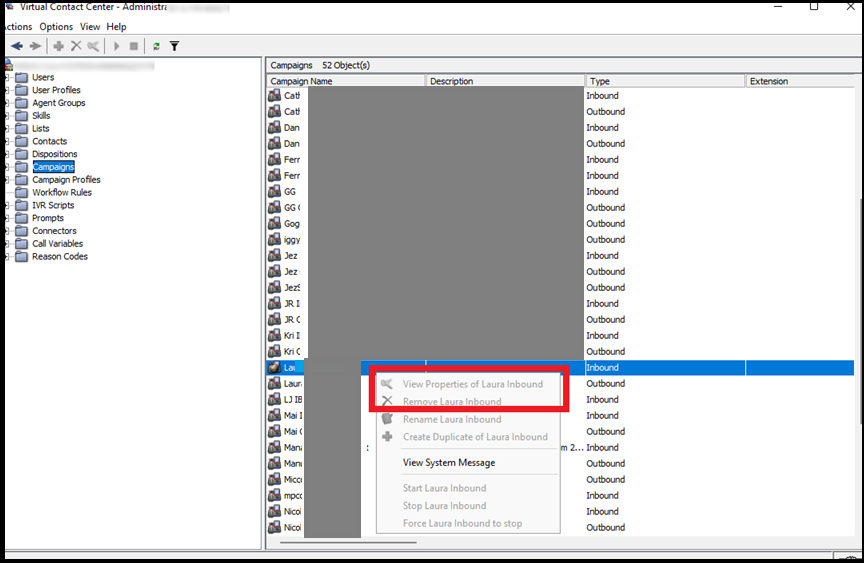Expand the User Profiles tree node
The height and width of the screenshot is (563, 864).
point(7,90)
